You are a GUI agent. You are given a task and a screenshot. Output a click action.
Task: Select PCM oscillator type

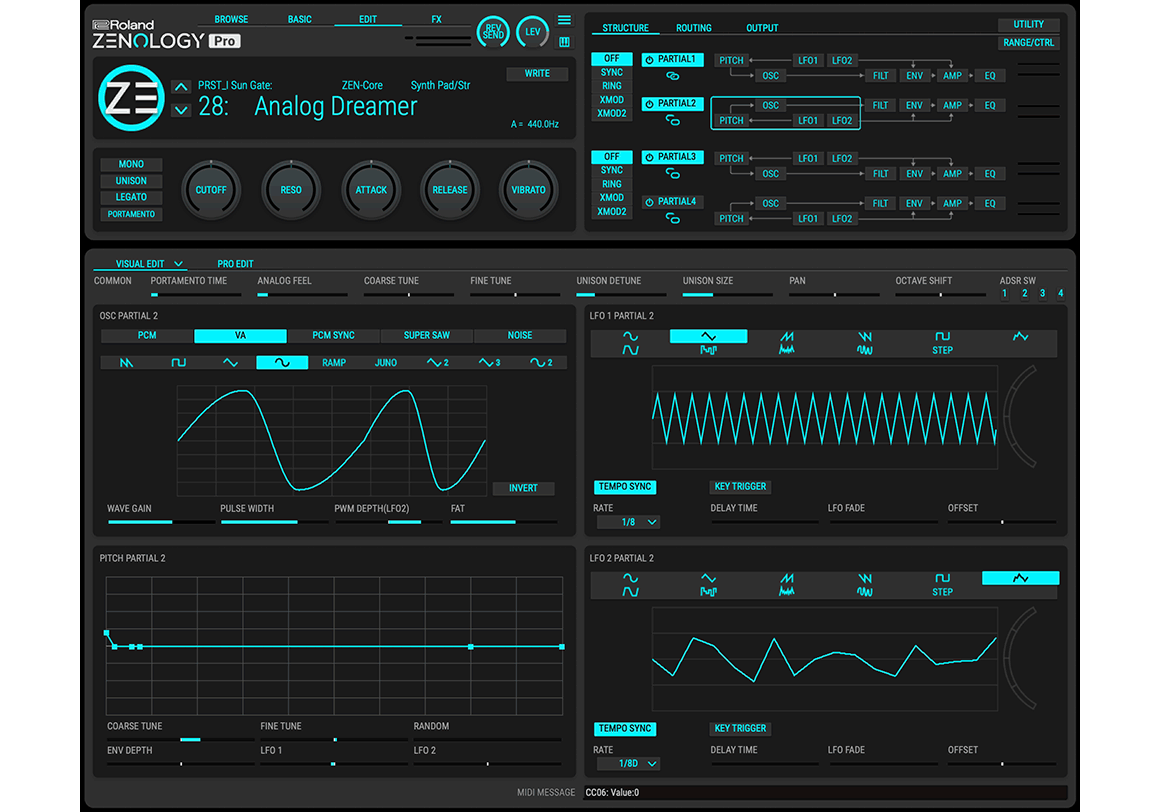[146, 336]
